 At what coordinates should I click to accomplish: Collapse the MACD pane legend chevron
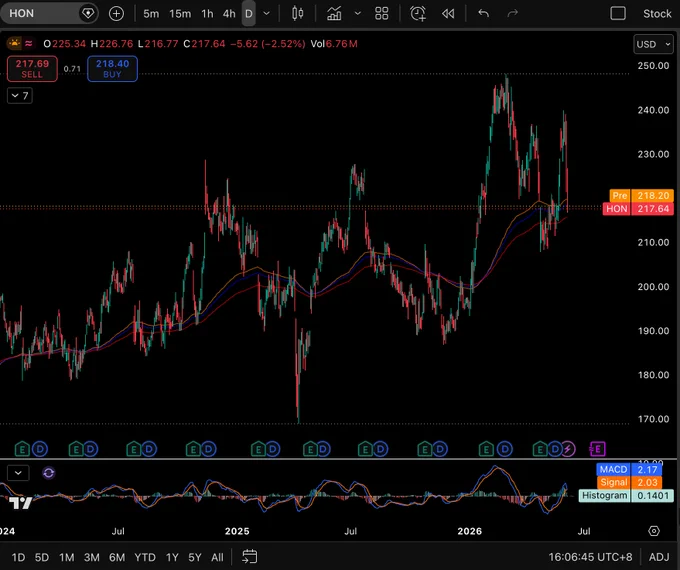pyautogui.click(x=18, y=473)
